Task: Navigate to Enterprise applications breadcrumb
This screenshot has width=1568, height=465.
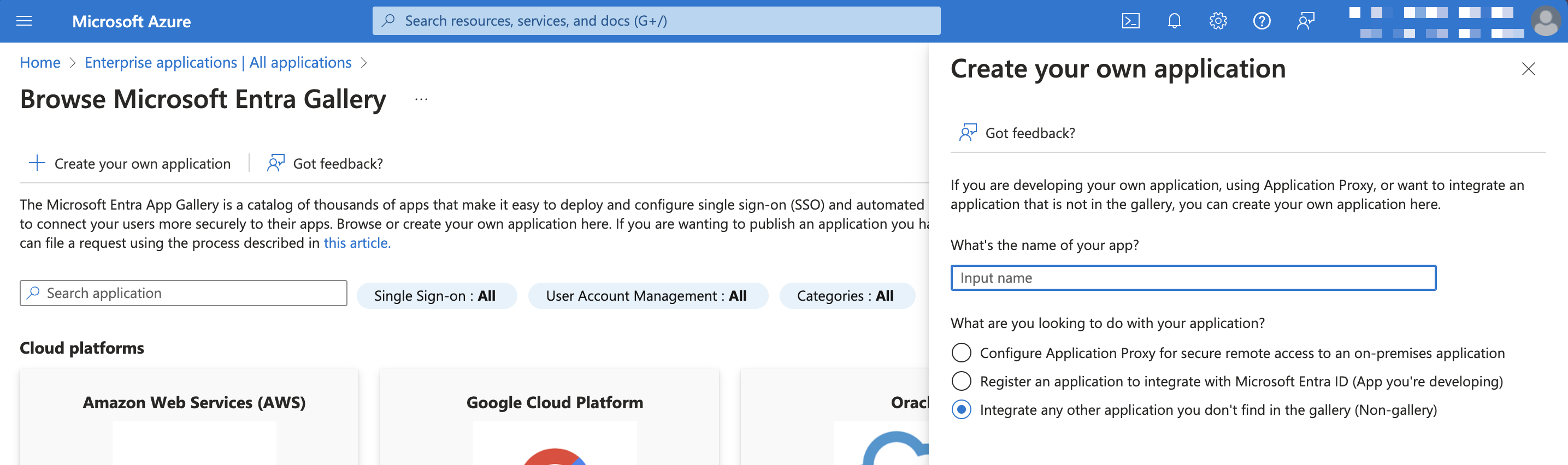Action: pos(218,63)
